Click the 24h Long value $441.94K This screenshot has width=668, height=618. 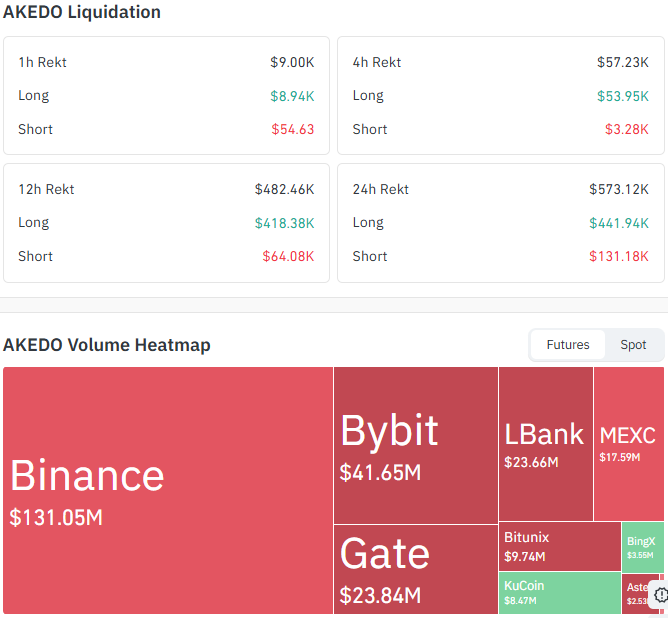(619, 223)
